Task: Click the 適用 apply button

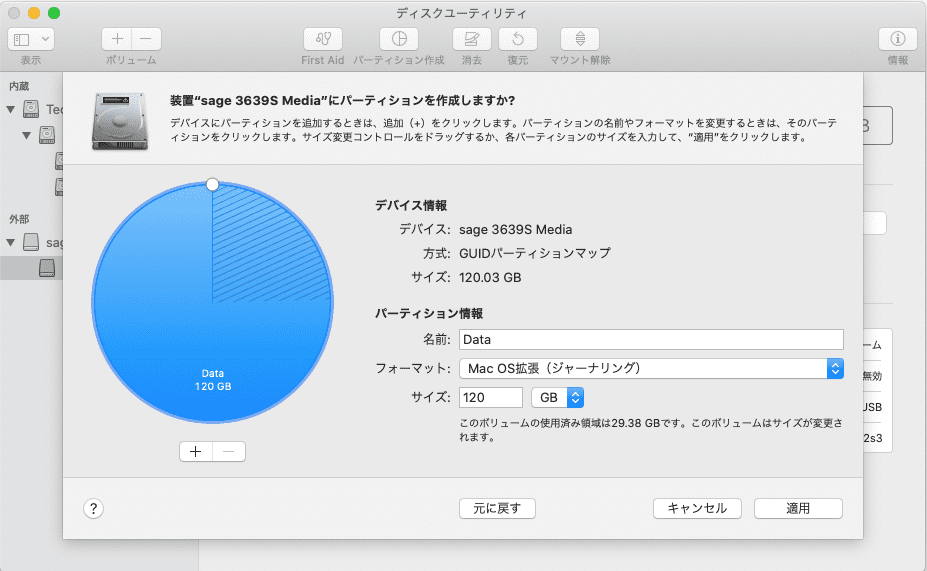Action: pos(798,508)
